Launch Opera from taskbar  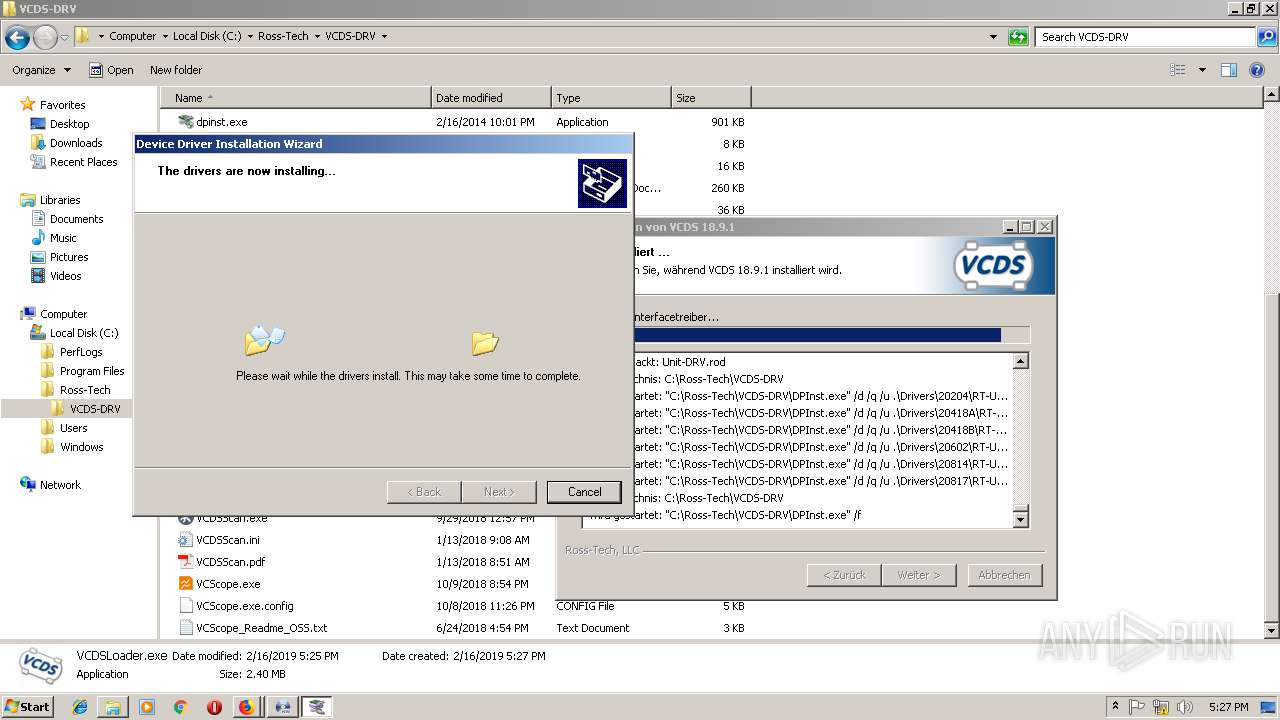pos(214,707)
